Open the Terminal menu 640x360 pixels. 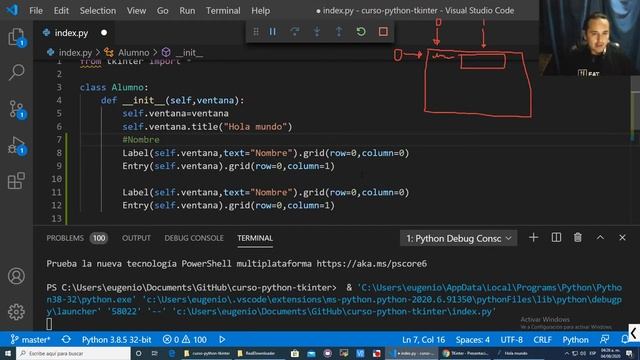(x=223, y=11)
